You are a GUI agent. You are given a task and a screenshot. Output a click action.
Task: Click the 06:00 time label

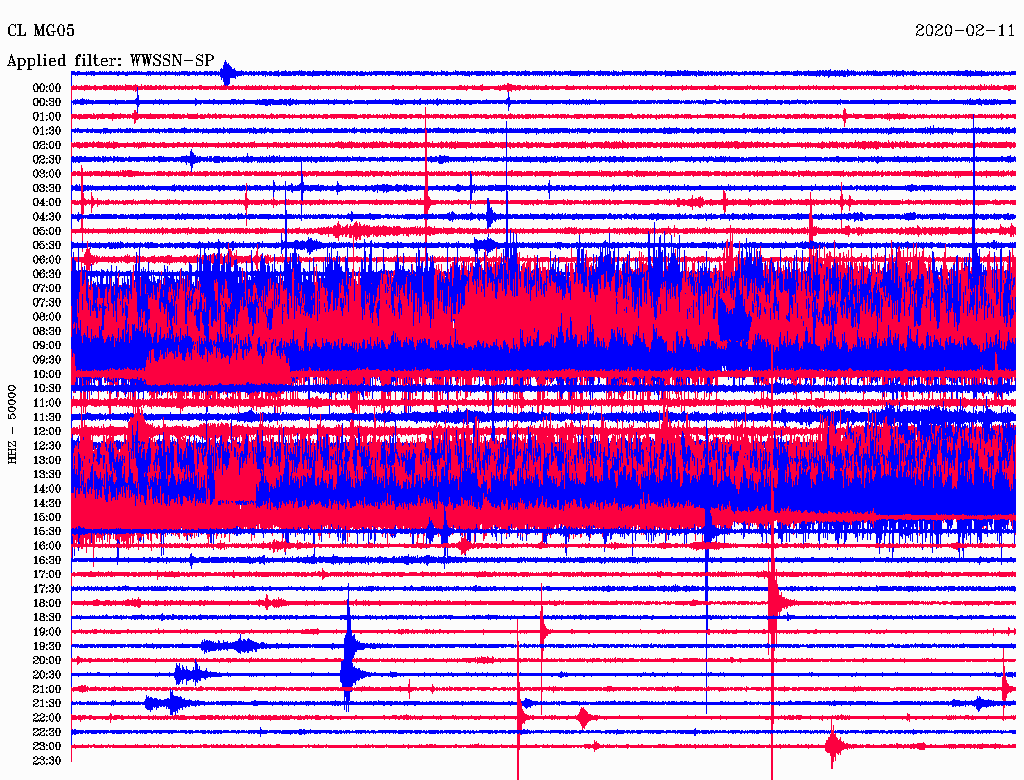click(x=47, y=260)
